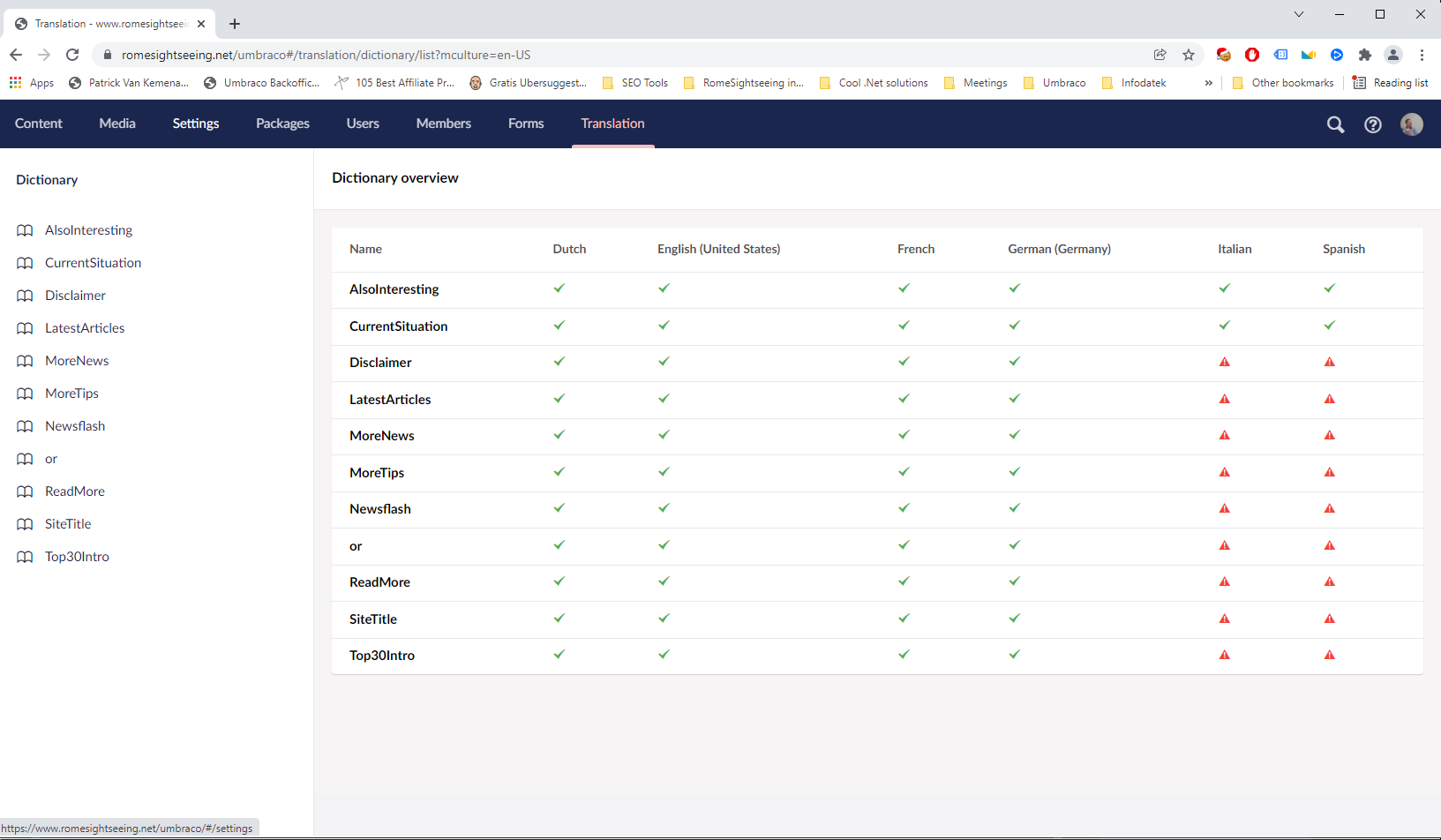Click the French checkmark for SiteTitle
1441x840 pixels.
tap(904, 618)
